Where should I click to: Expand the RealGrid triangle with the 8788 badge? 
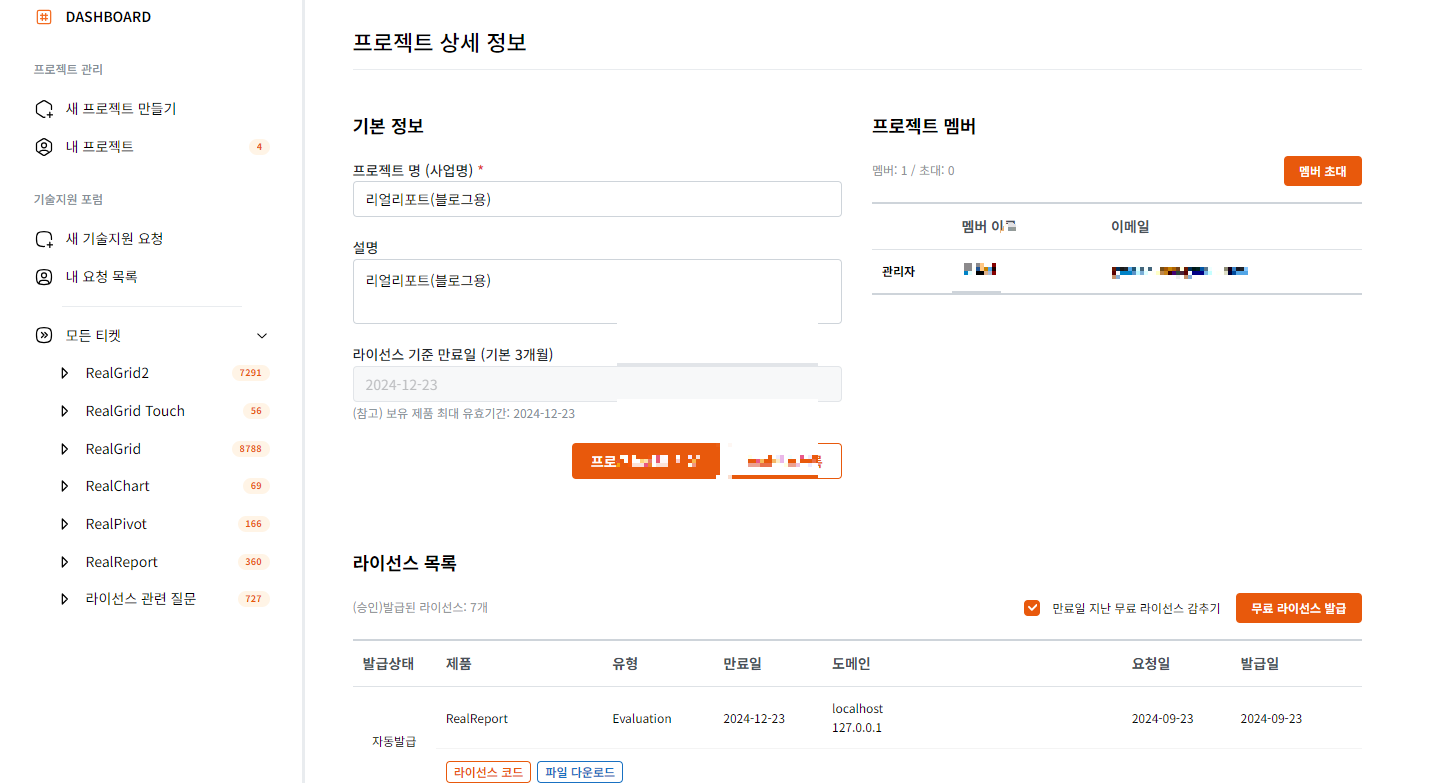point(65,449)
